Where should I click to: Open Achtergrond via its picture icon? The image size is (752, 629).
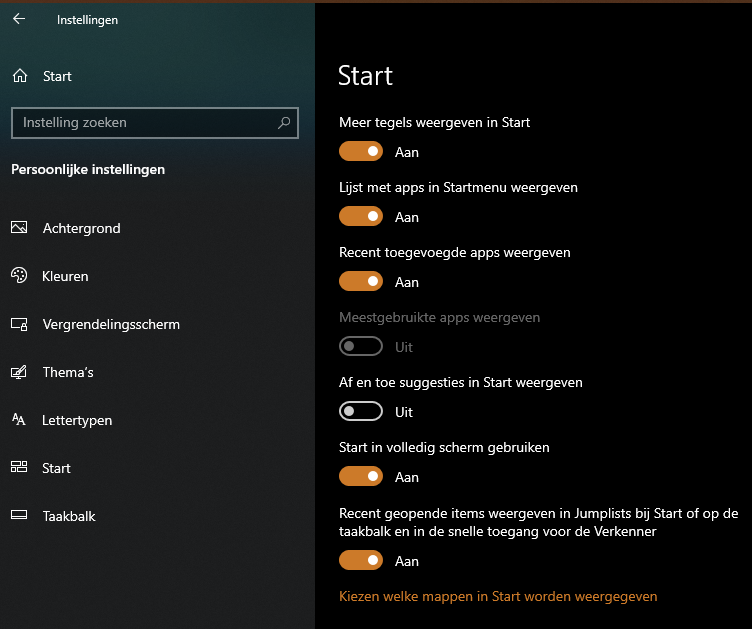click(19, 228)
